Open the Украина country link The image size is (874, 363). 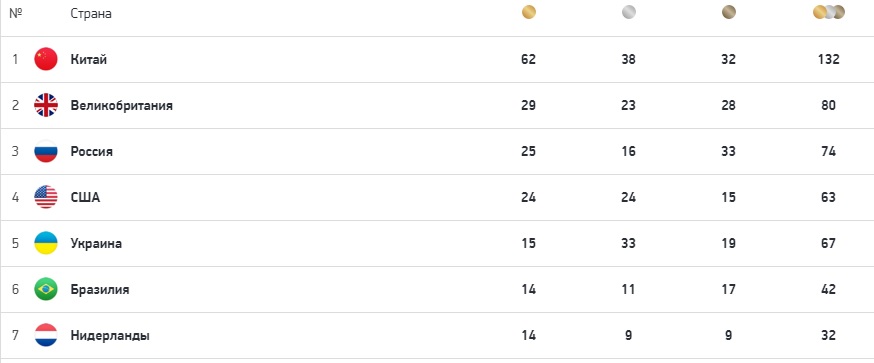pos(96,244)
